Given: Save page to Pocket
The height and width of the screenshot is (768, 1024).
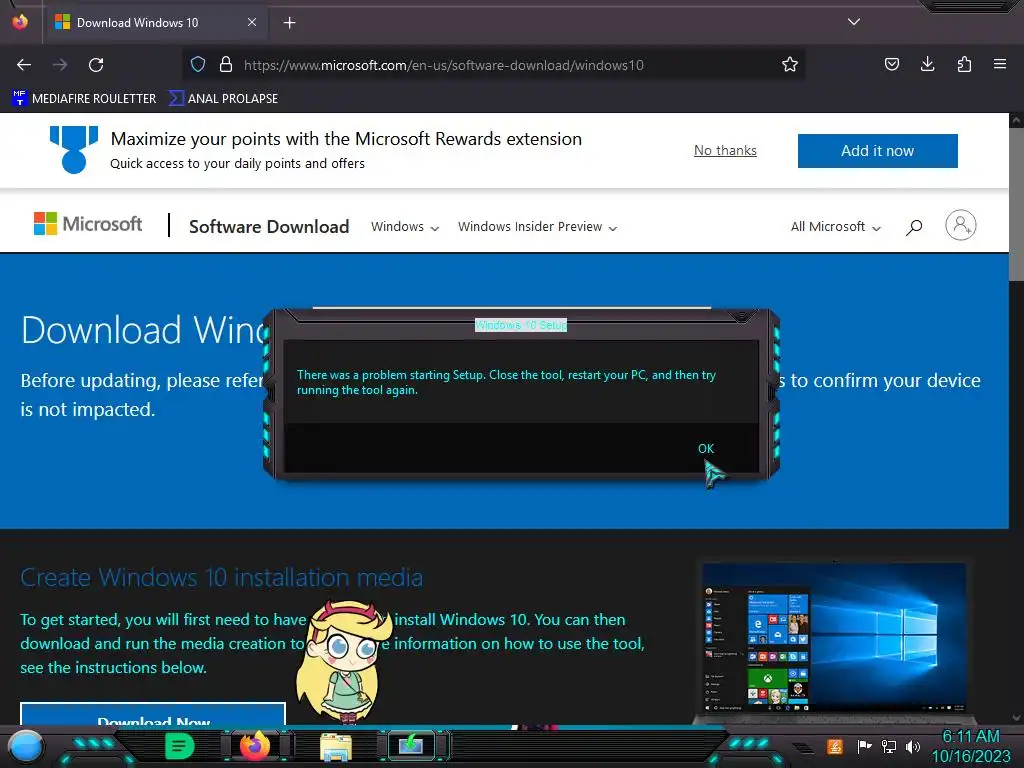Looking at the screenshot, I should click(x=891, y=64).
